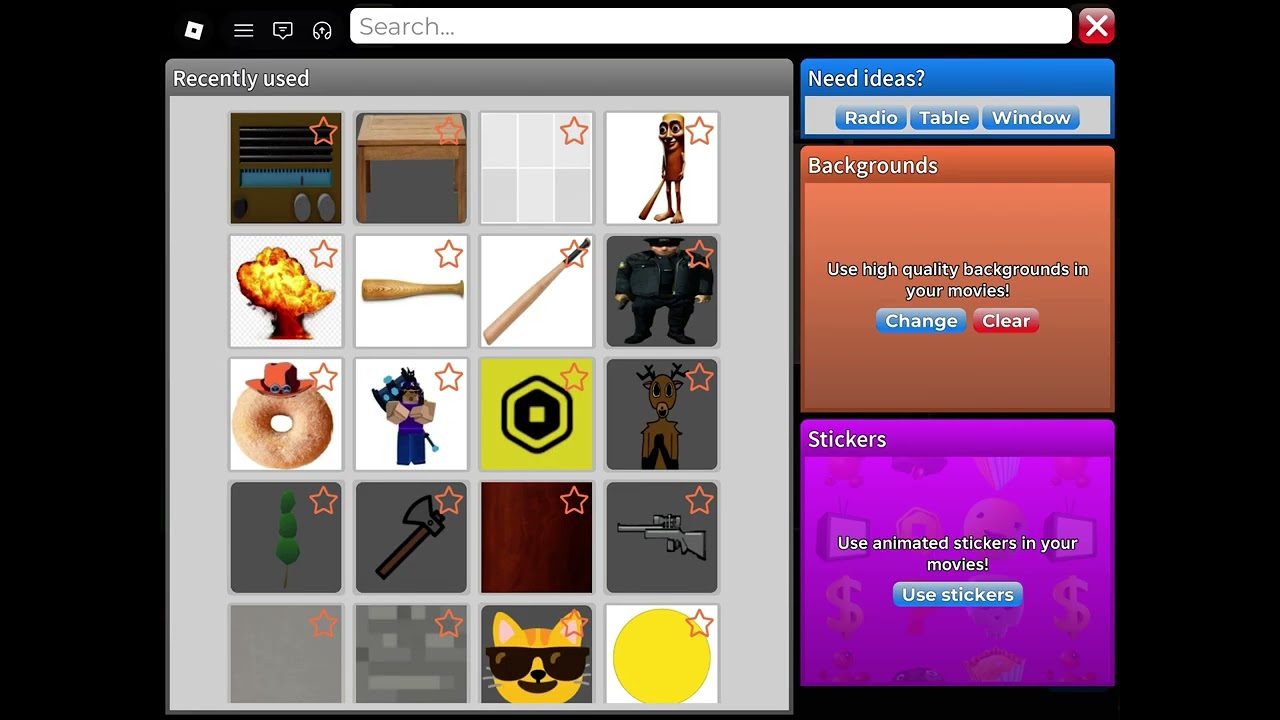Click the Table idea button

pos(944,118)
